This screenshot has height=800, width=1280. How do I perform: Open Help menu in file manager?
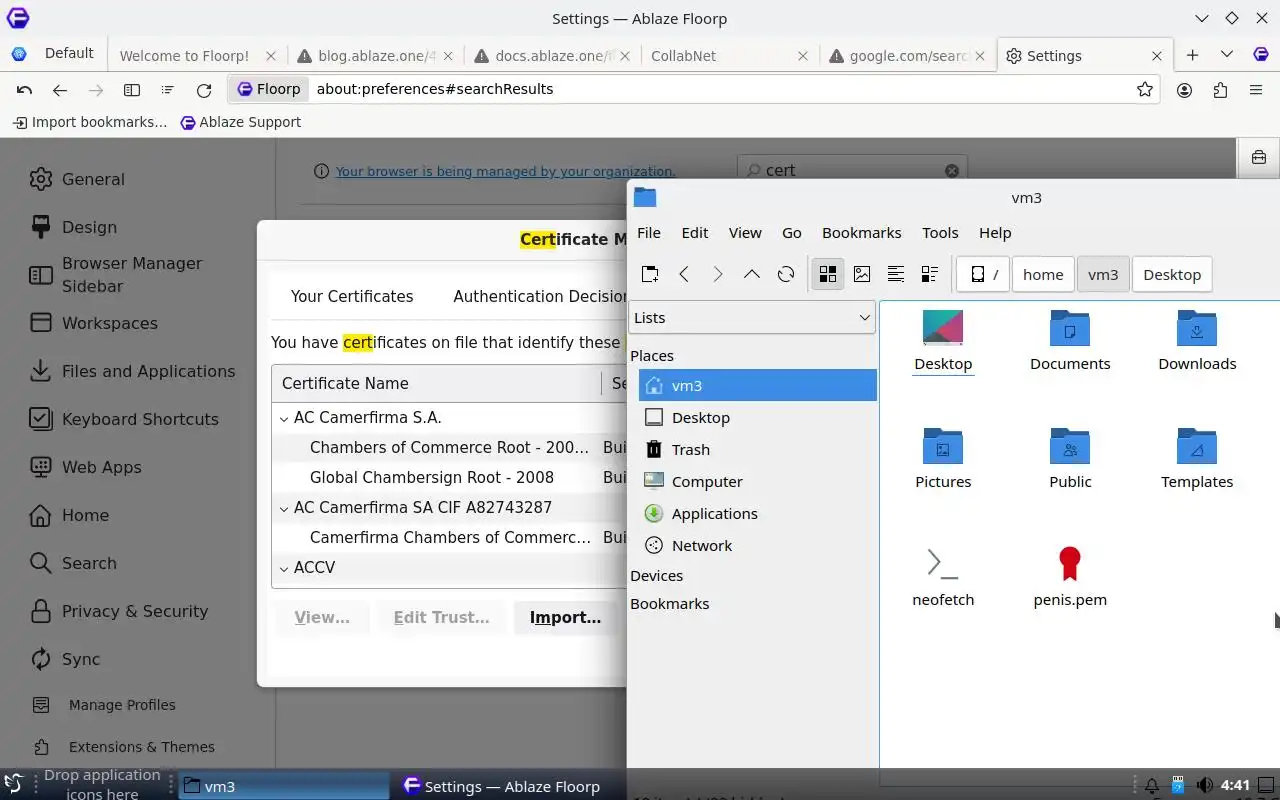995,232
